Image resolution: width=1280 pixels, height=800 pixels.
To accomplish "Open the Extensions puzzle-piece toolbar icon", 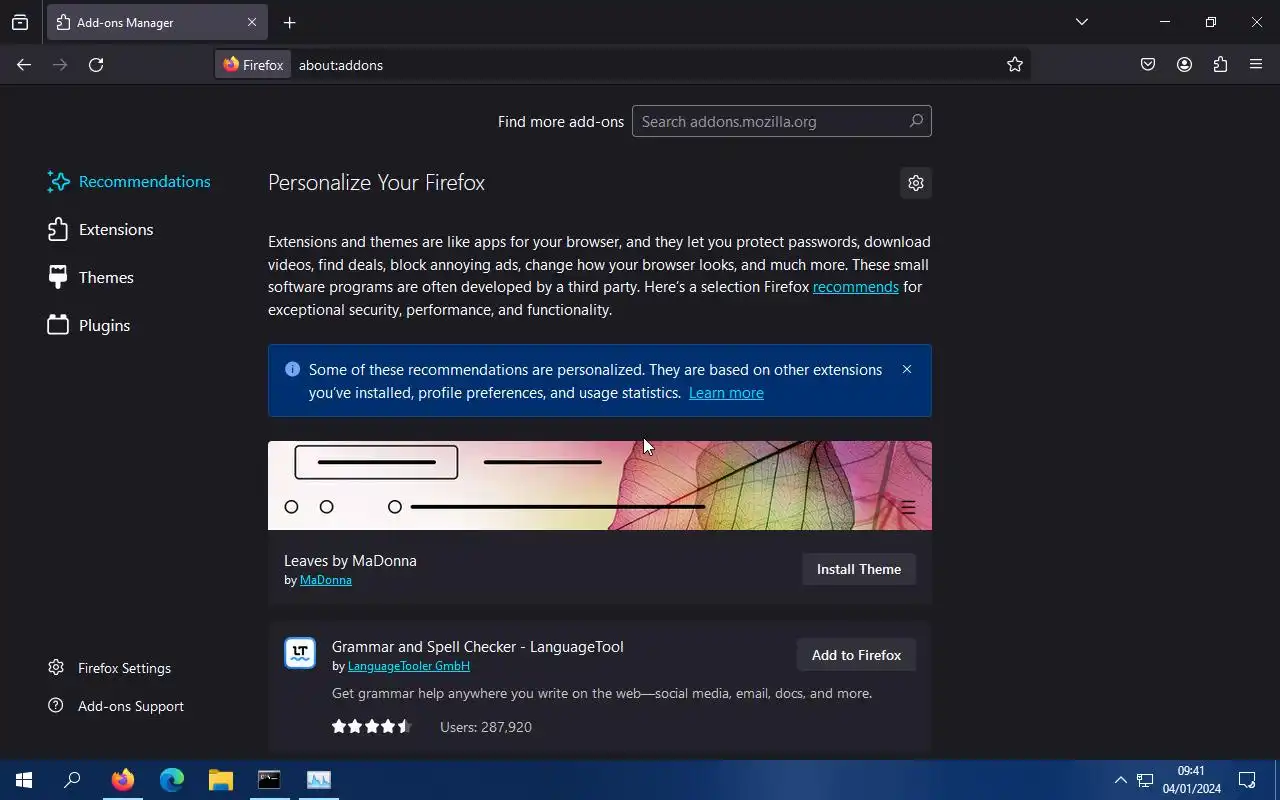I will pos(1220,65).
